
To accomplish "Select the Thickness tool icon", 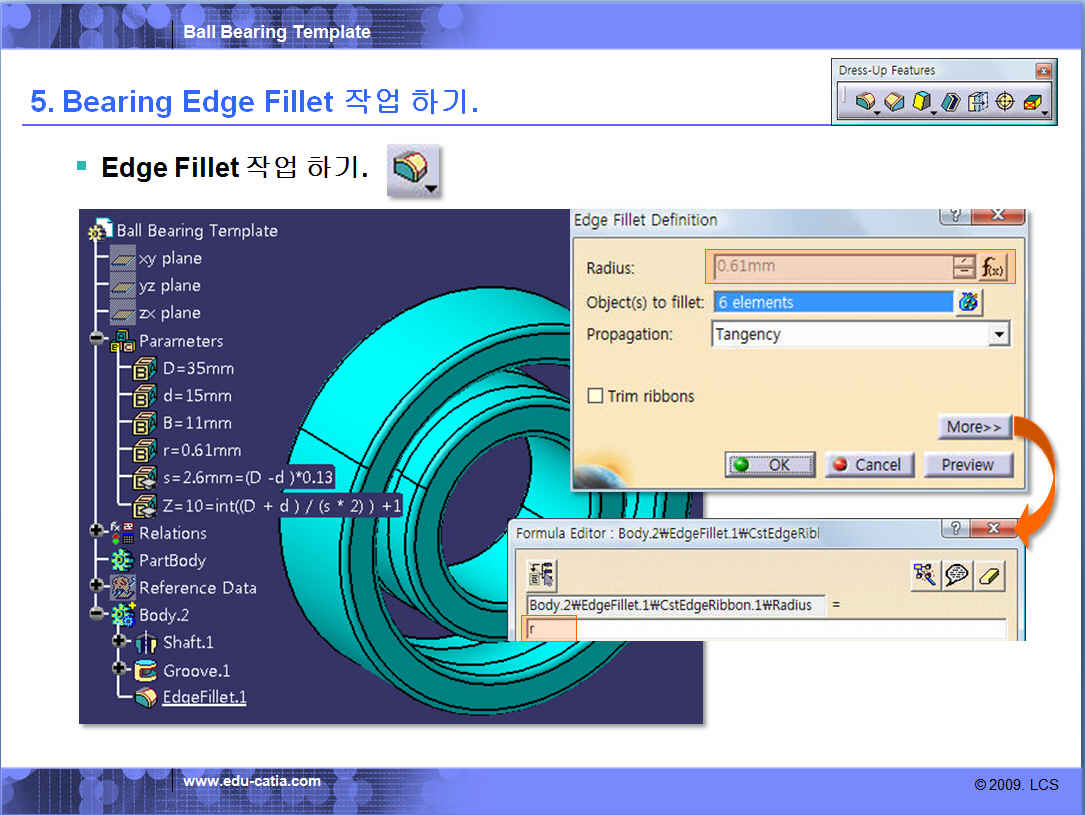I will click(978, 101).
